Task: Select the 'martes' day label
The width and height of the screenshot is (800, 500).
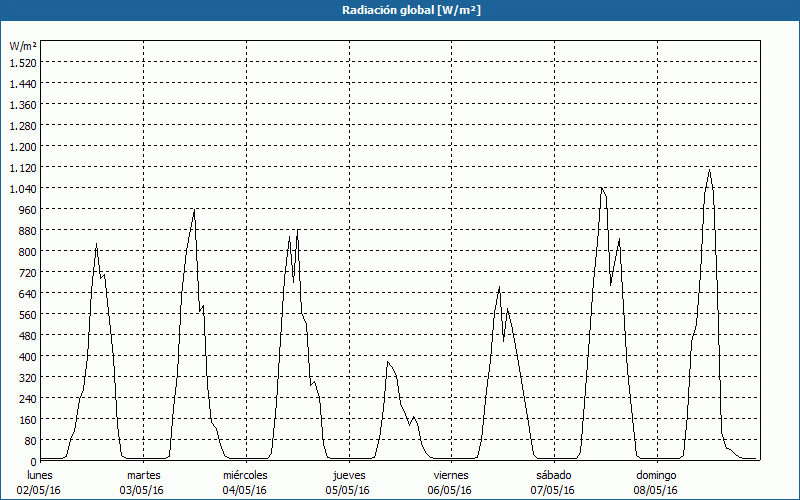Action: 143,475
